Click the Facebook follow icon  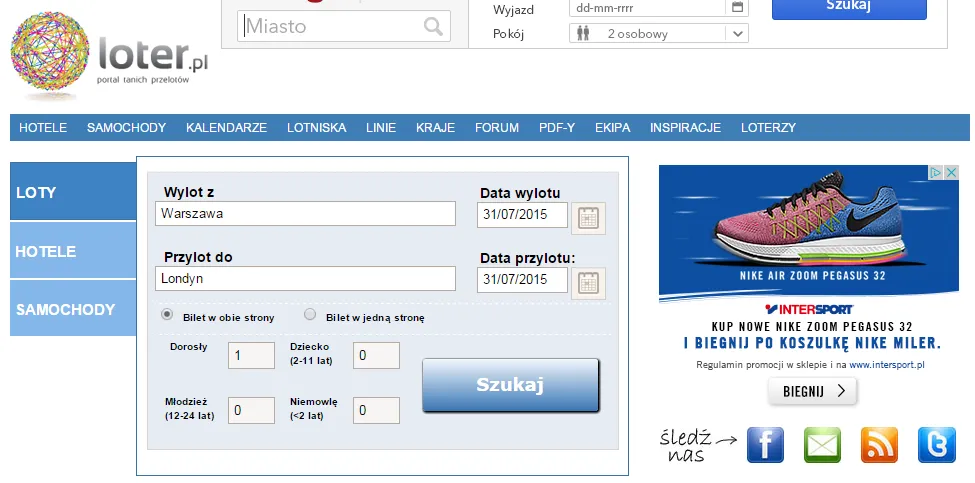coord(765,444)
